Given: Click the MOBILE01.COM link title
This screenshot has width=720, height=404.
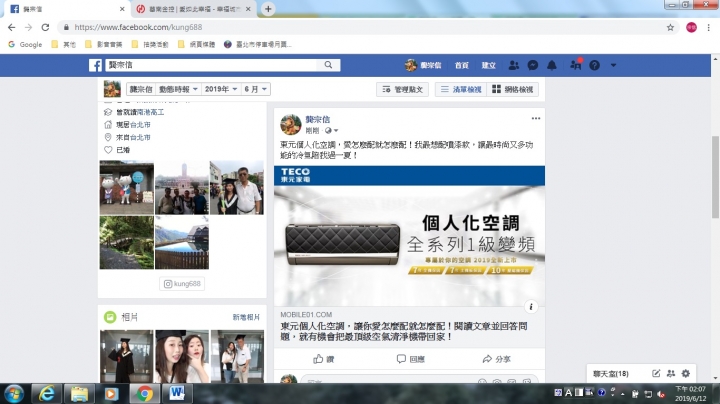Looking at the screenshot, I should (x=404, y=331).
